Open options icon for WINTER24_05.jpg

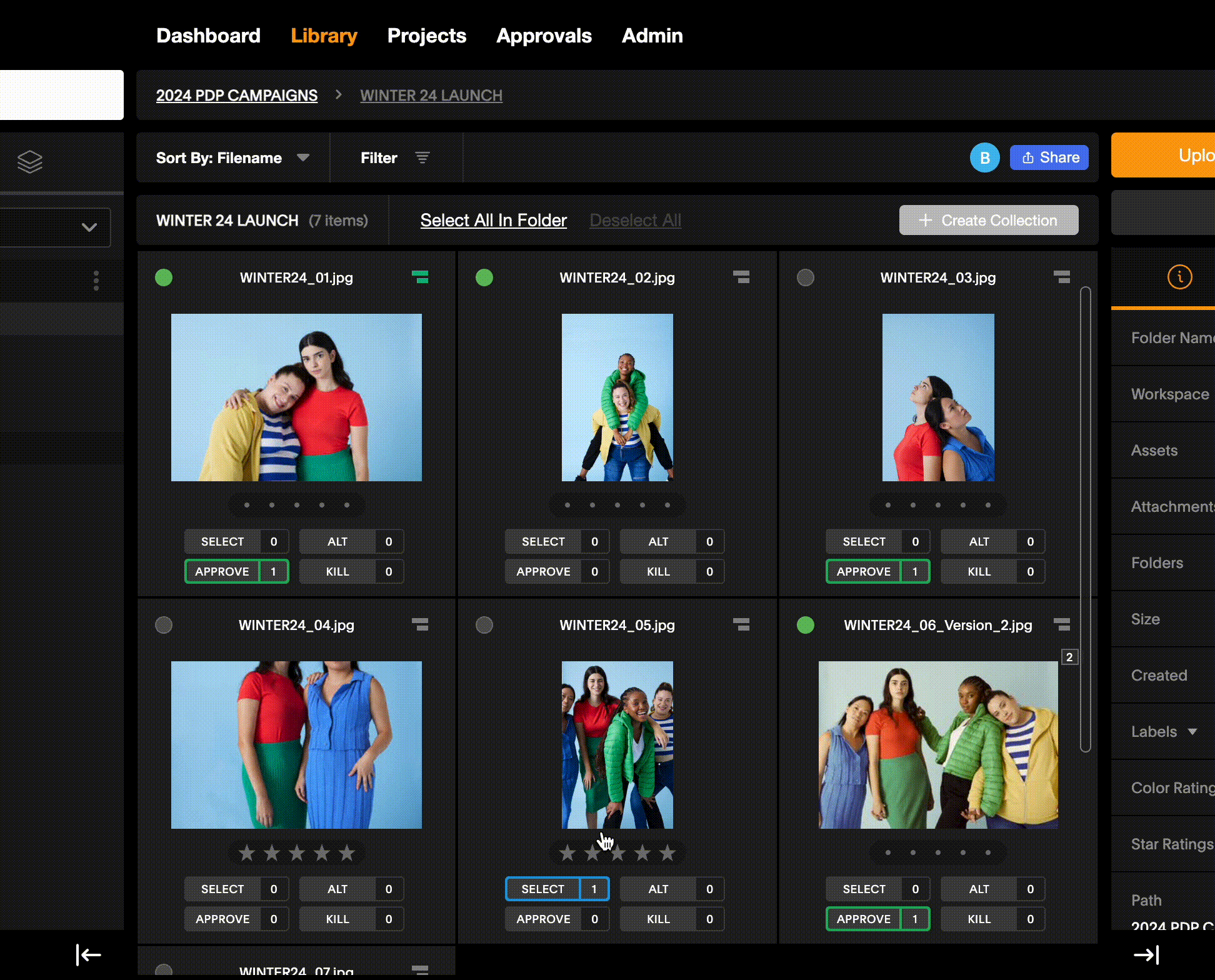pos(741,624)
